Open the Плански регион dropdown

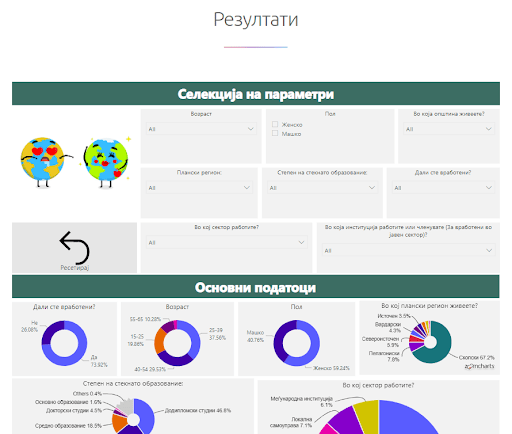pos(199,188)
